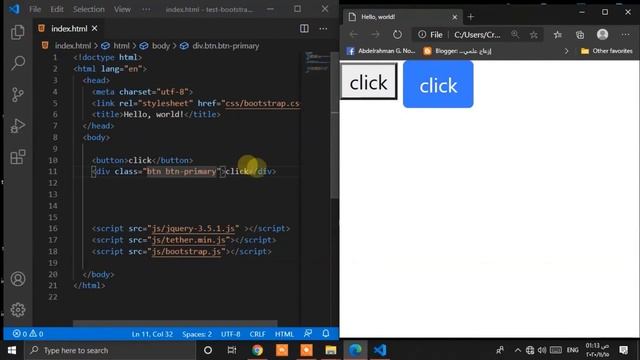Screen dimensions: 640x360
Task: Click Ln 11, Col 32 status entry
Action: (x=152, y=334)
